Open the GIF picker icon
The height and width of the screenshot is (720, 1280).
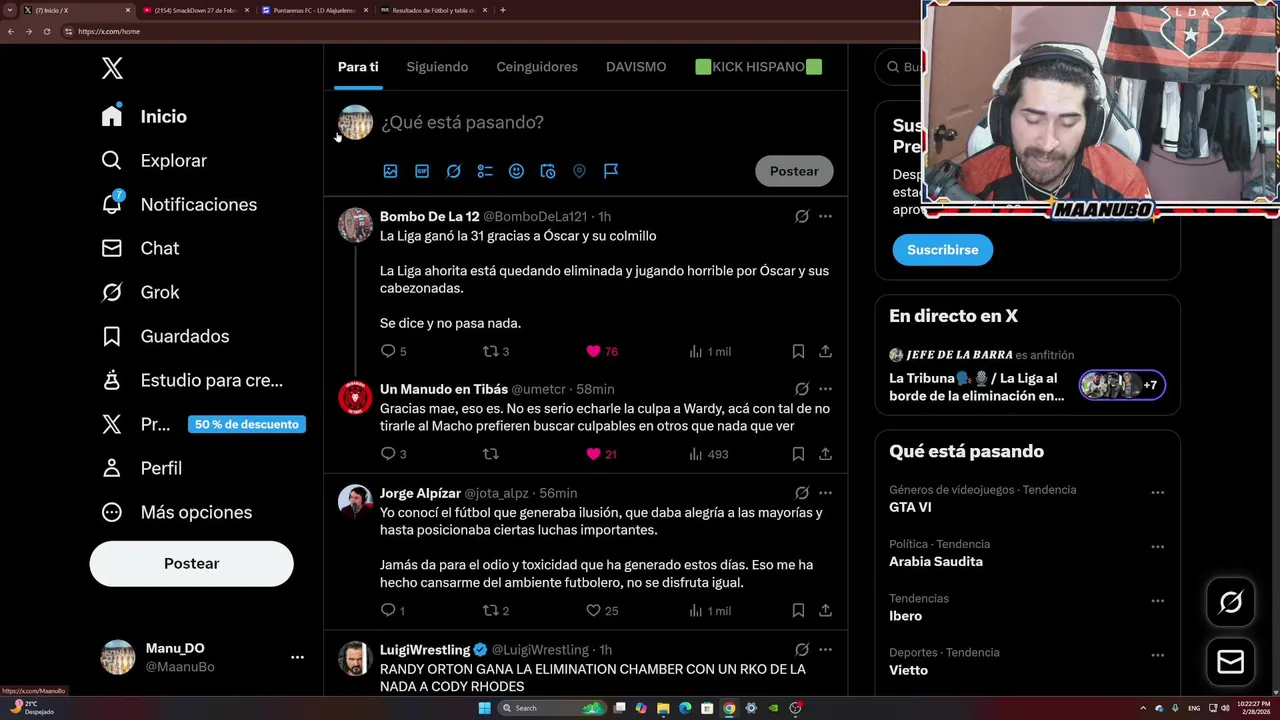[422, 171]
